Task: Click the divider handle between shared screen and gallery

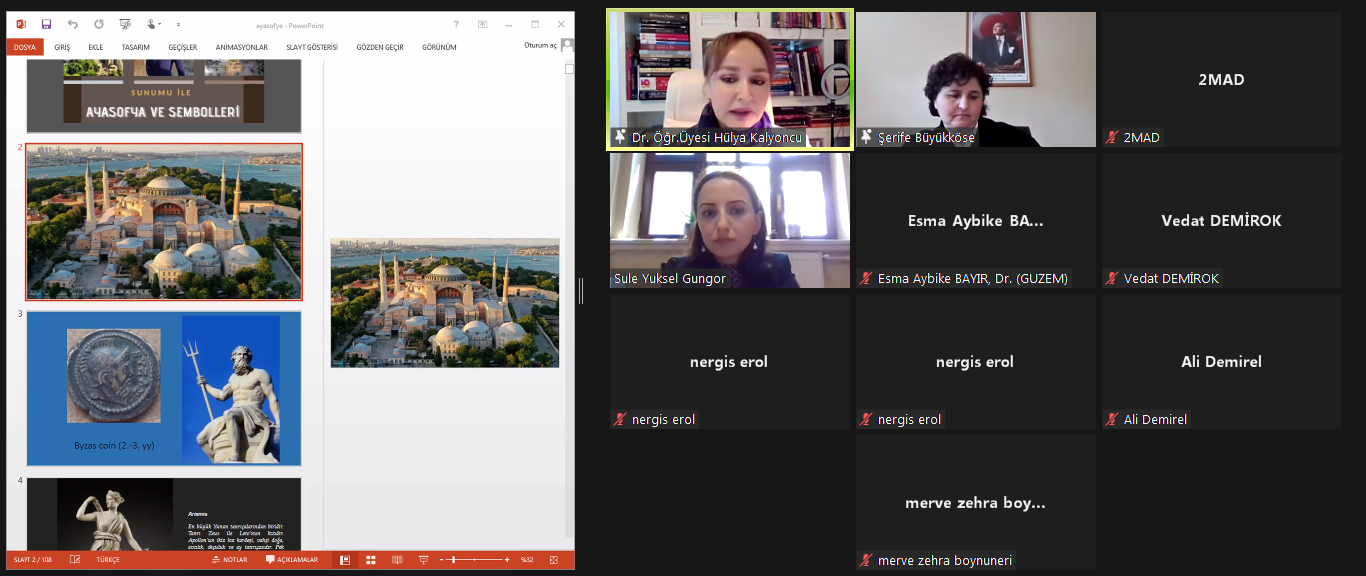Action: click(581, 290)
